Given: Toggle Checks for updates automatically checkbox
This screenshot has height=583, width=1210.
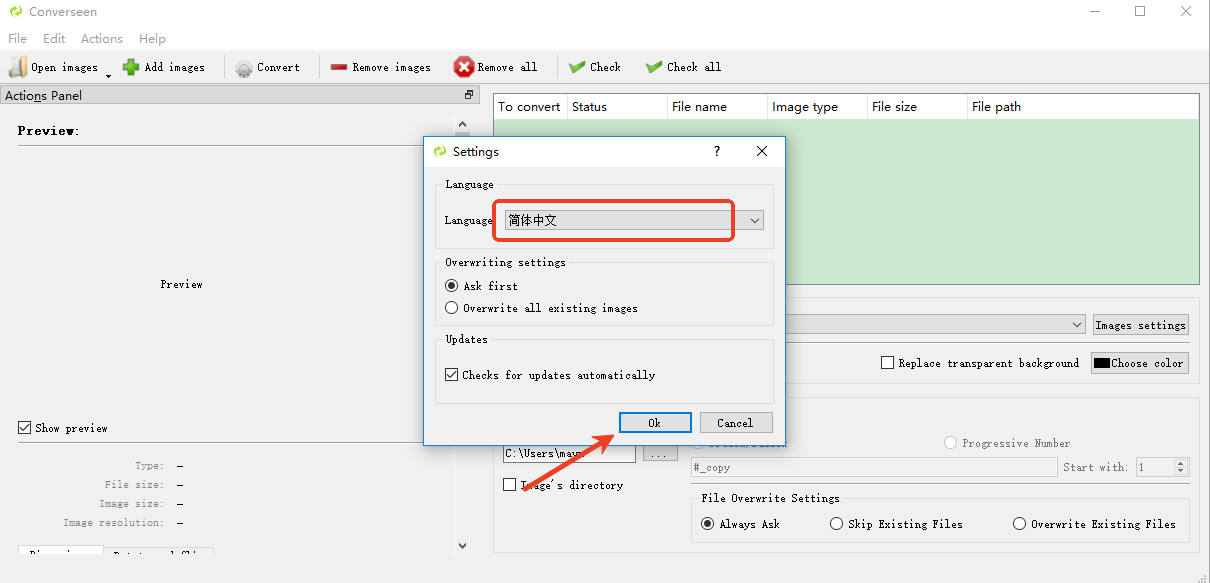Looking at the screenshot, I should pyautogui.click(x=452, y=375).
